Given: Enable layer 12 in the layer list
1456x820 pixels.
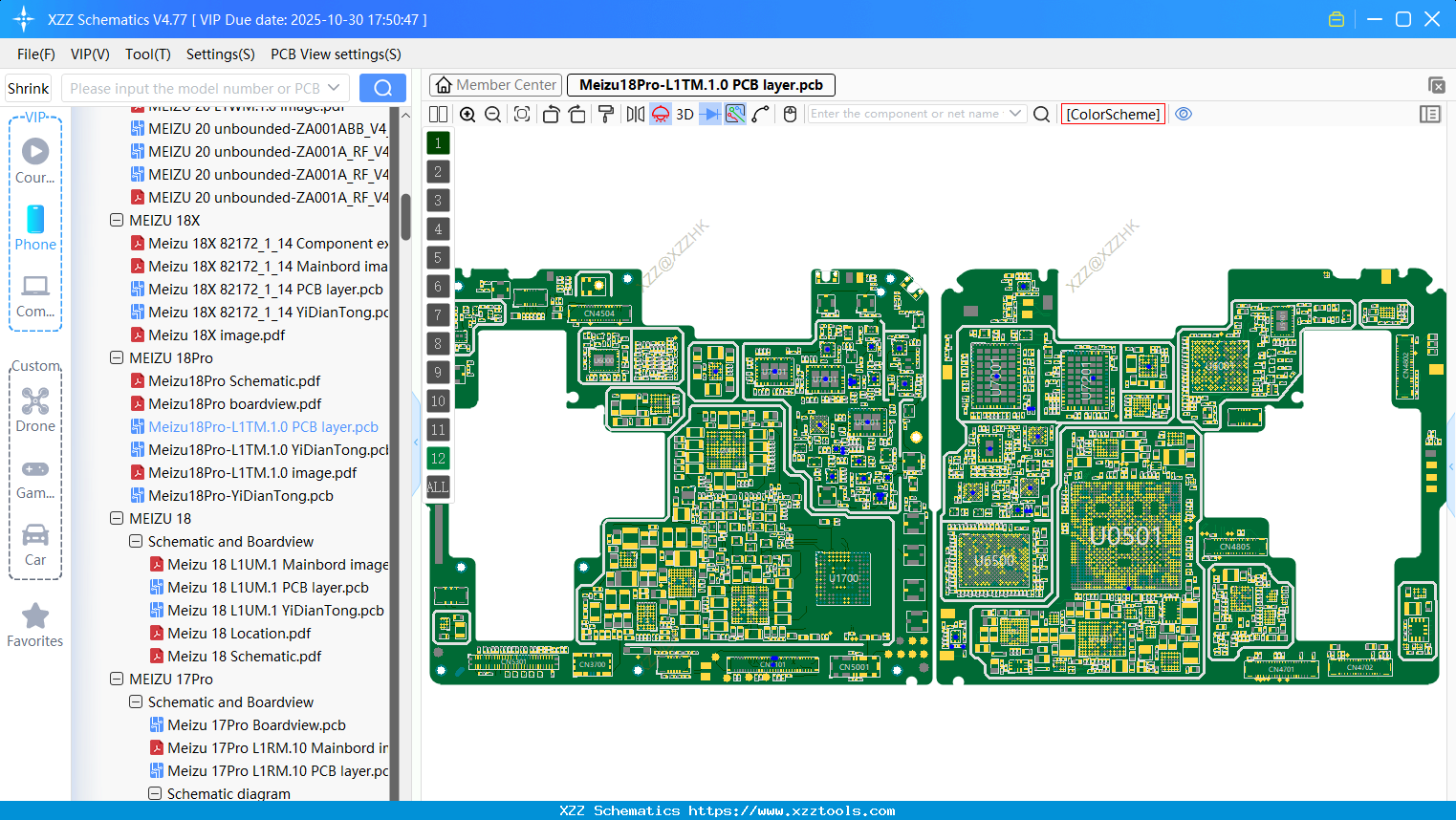Looking at the screenshot, I should point(437,459).
